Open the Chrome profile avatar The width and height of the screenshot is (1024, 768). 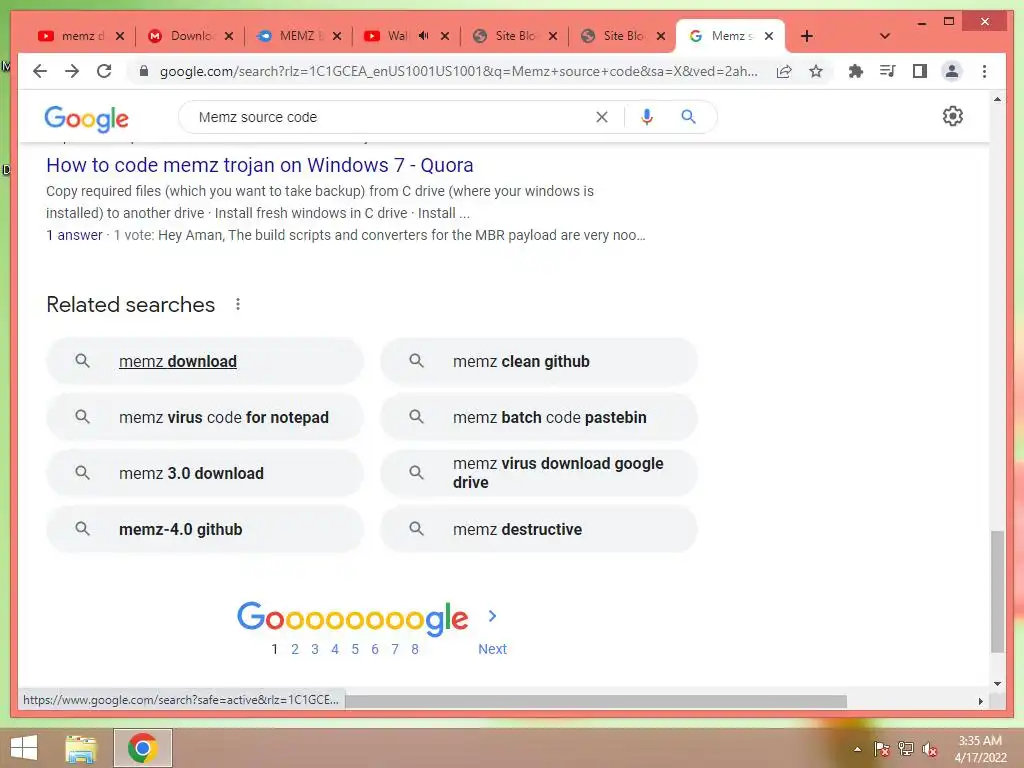click(x=952, y=71)
